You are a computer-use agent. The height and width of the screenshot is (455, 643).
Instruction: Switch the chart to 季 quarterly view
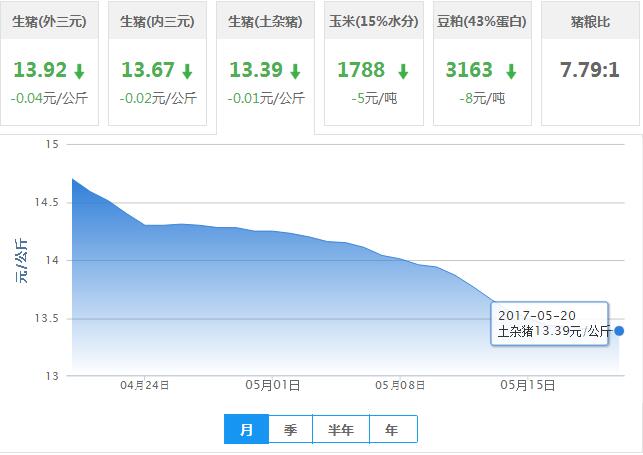290,430
